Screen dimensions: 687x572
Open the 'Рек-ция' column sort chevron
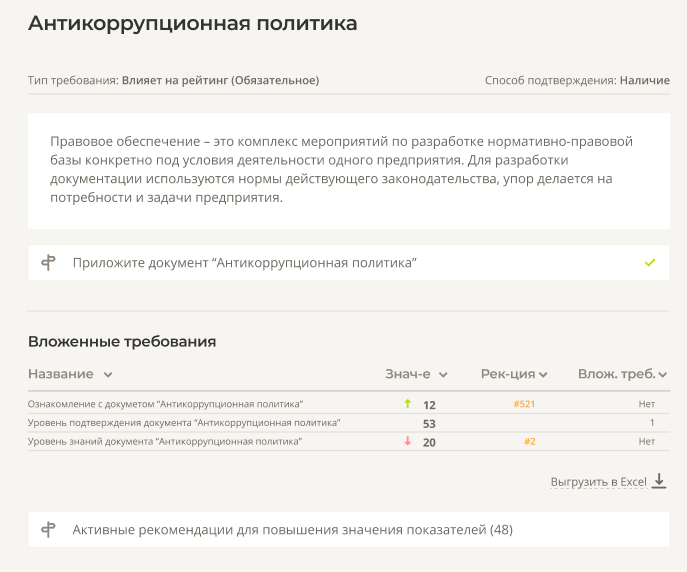[543, 374]
